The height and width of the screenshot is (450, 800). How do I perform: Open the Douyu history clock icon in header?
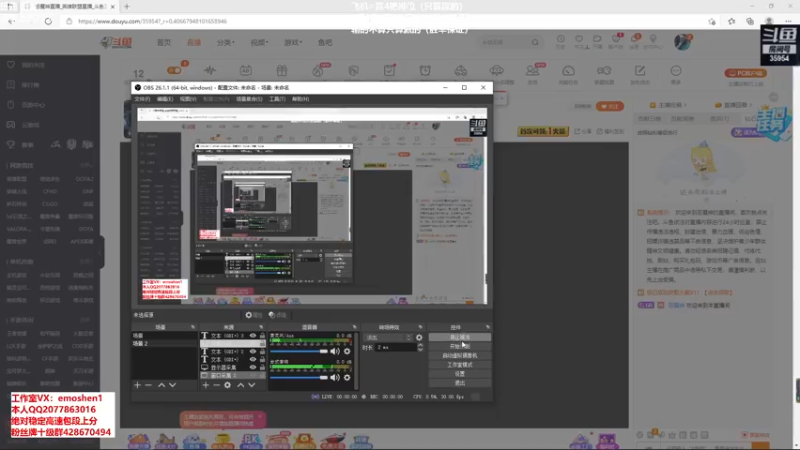pos(560,39)
